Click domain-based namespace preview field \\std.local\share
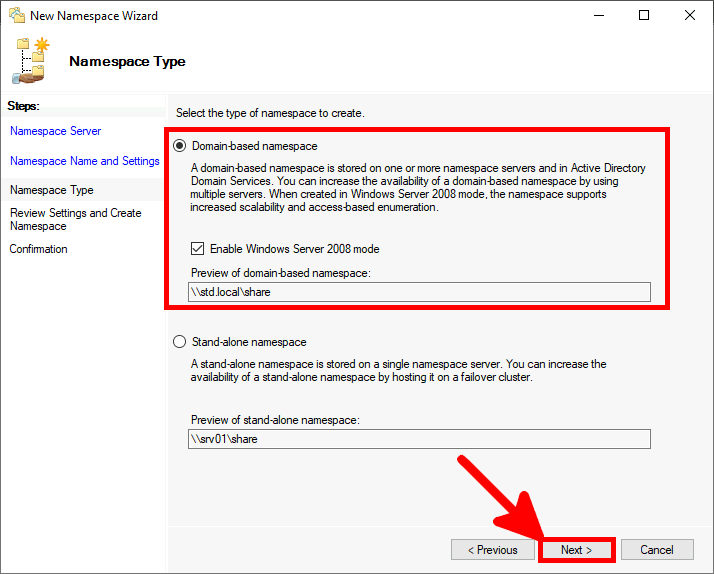 point(419,292)
